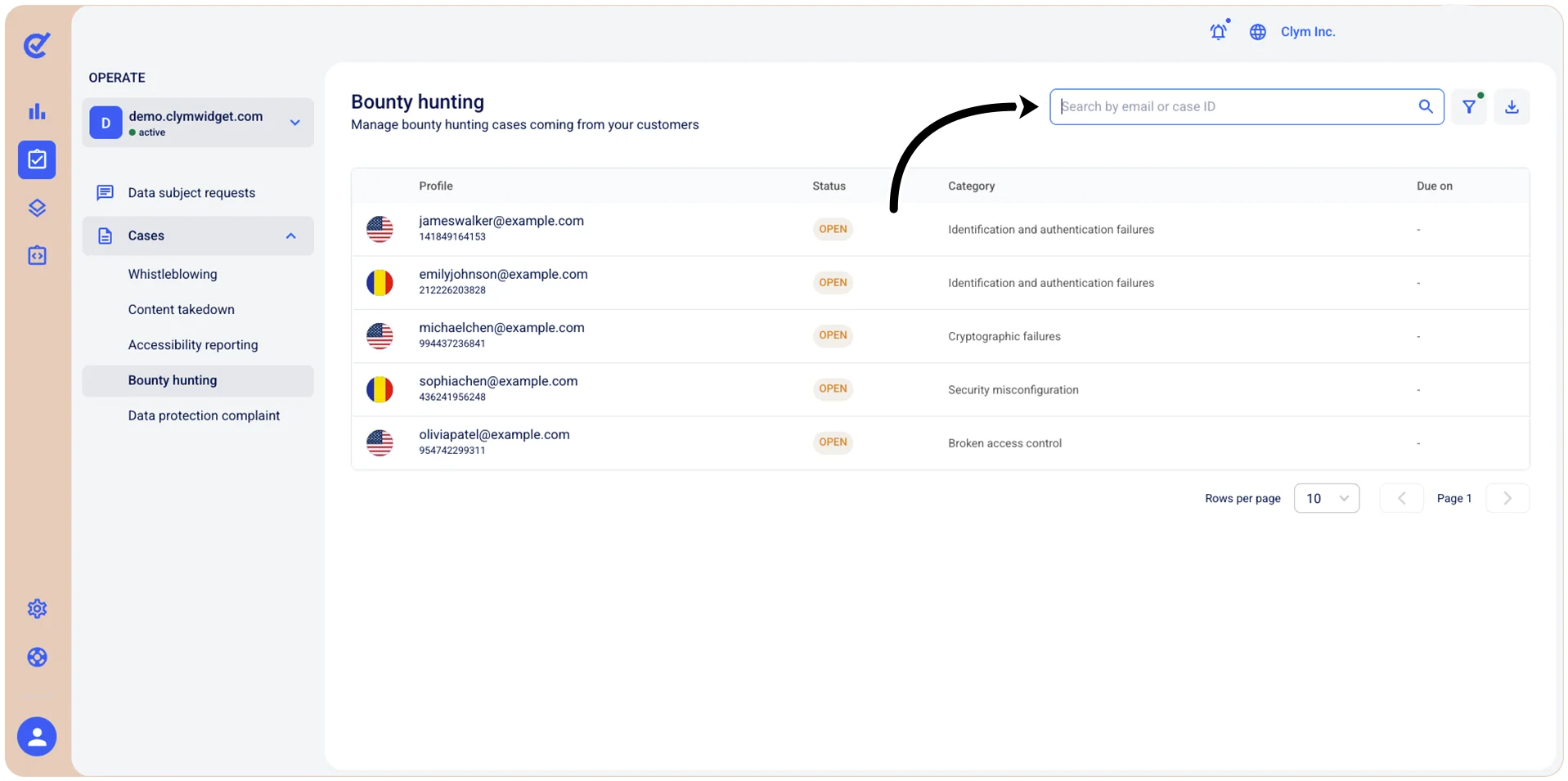
Task: Open sophiachen@example.com case
Action: pos(498,381)
